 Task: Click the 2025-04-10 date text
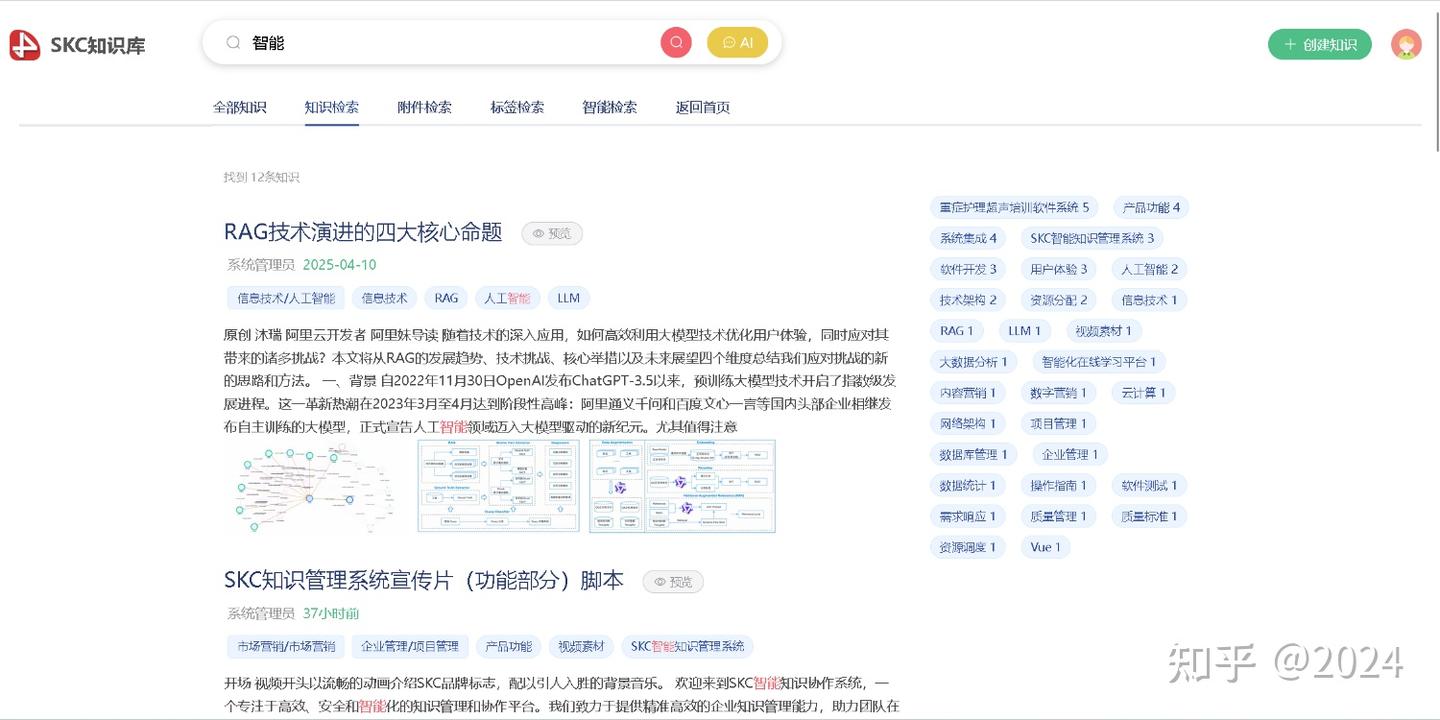pos(340,265)
